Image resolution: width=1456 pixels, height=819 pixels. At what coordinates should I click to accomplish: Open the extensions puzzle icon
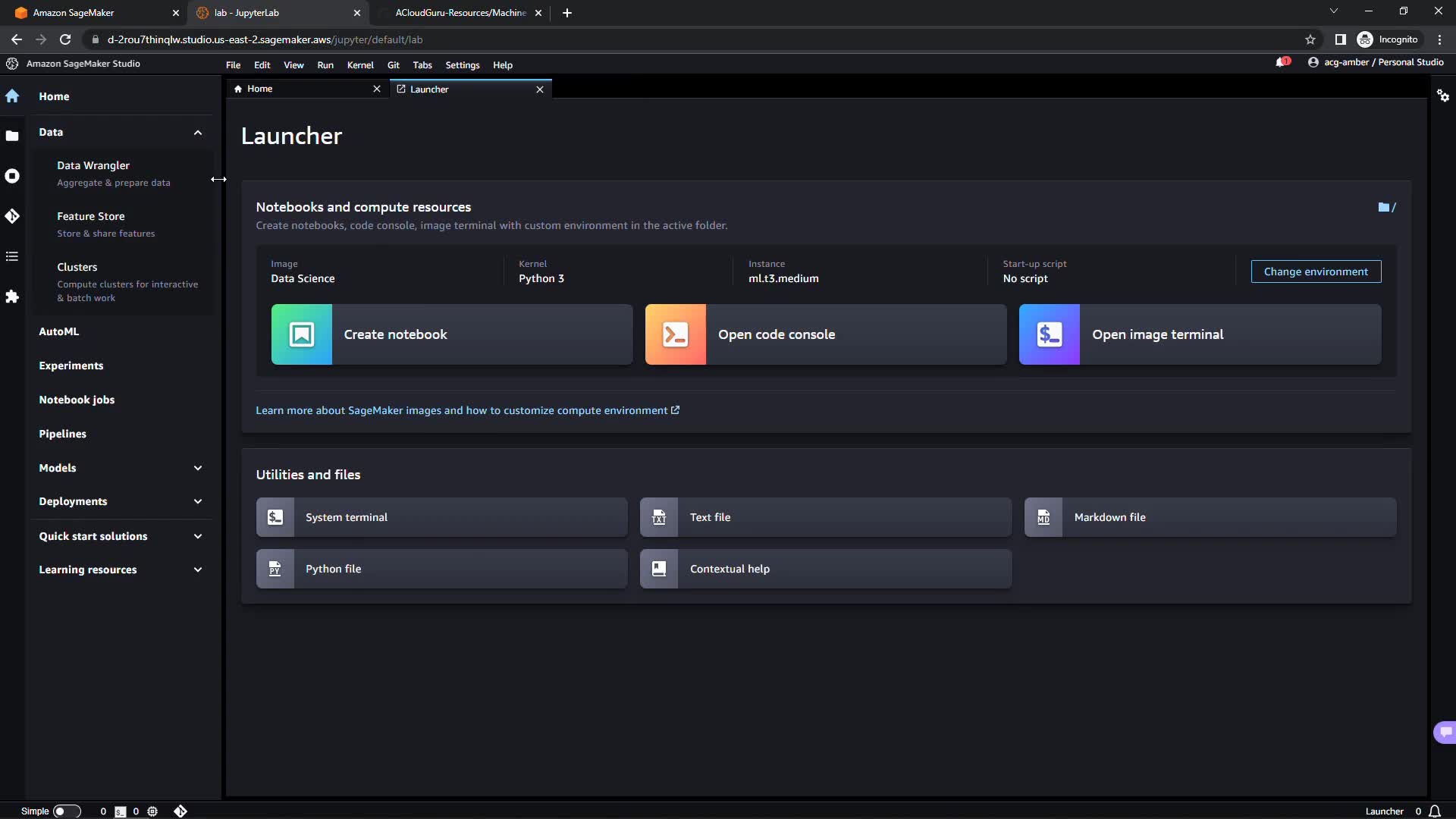12,297
